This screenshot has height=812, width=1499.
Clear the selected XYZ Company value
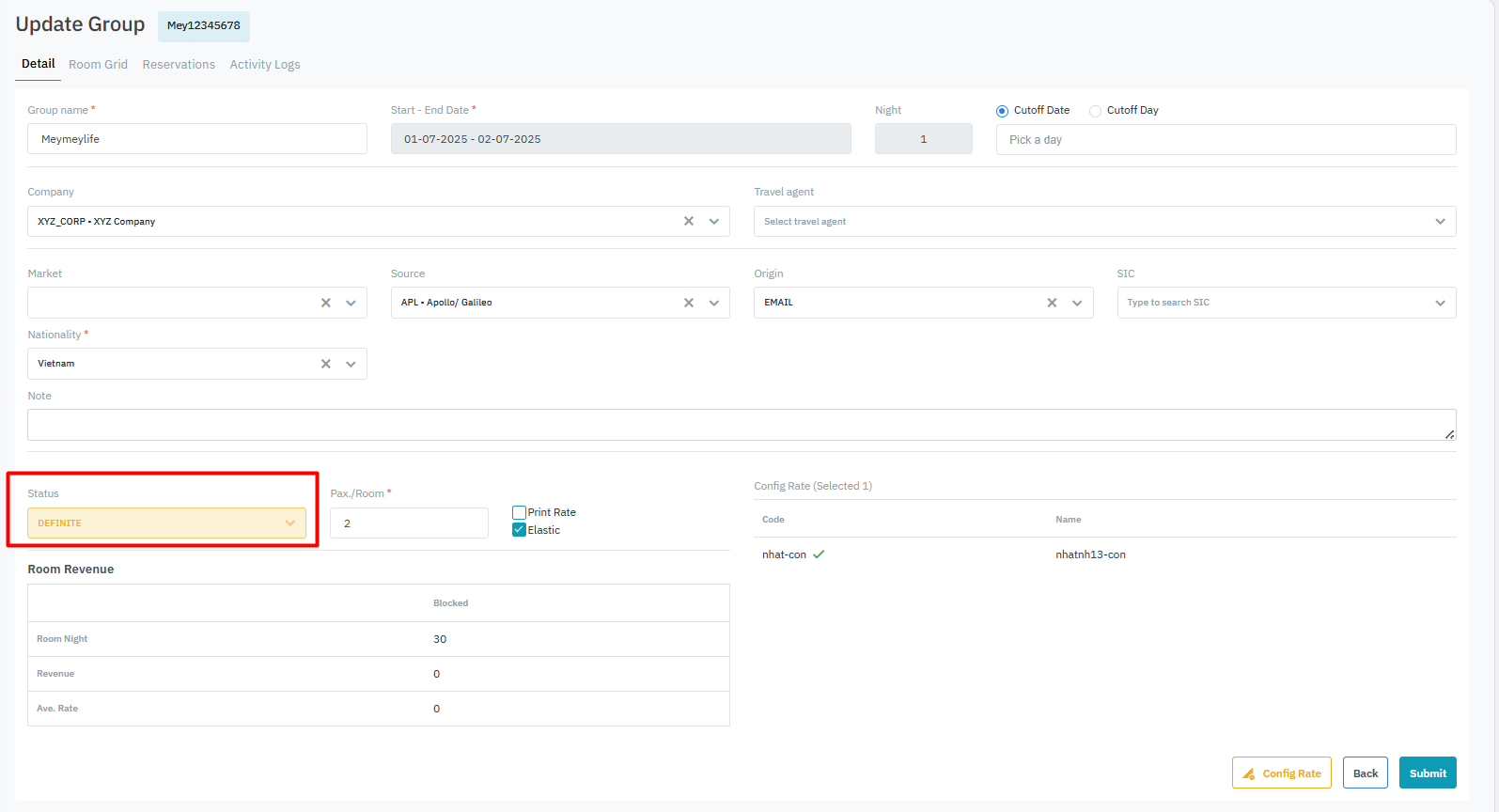coord(689,221)
